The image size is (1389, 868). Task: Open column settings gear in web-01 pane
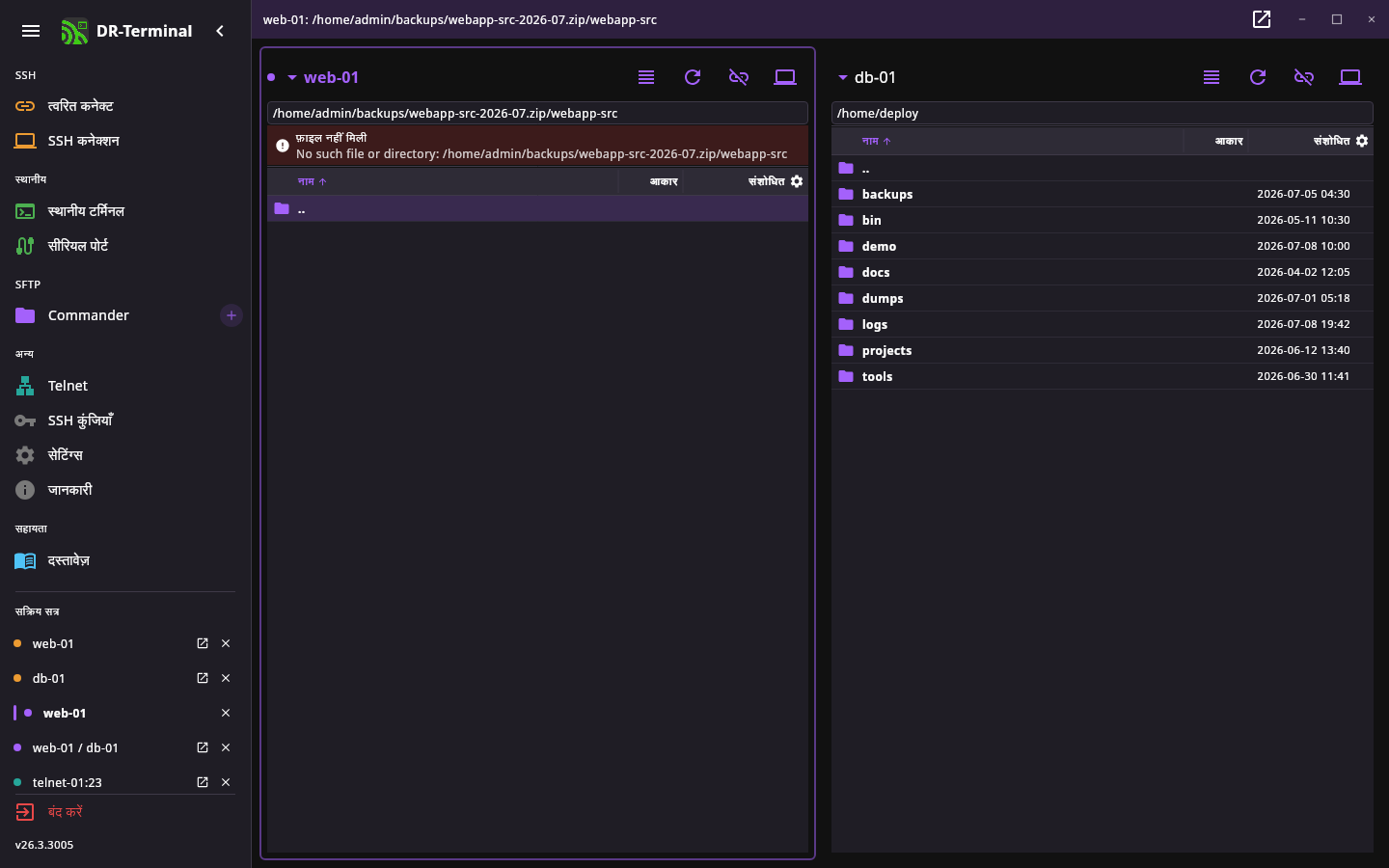pyautogui.click(x=797, y=181)
